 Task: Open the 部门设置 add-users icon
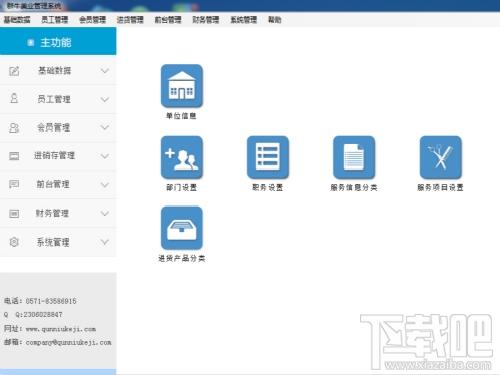click(182, 157)
